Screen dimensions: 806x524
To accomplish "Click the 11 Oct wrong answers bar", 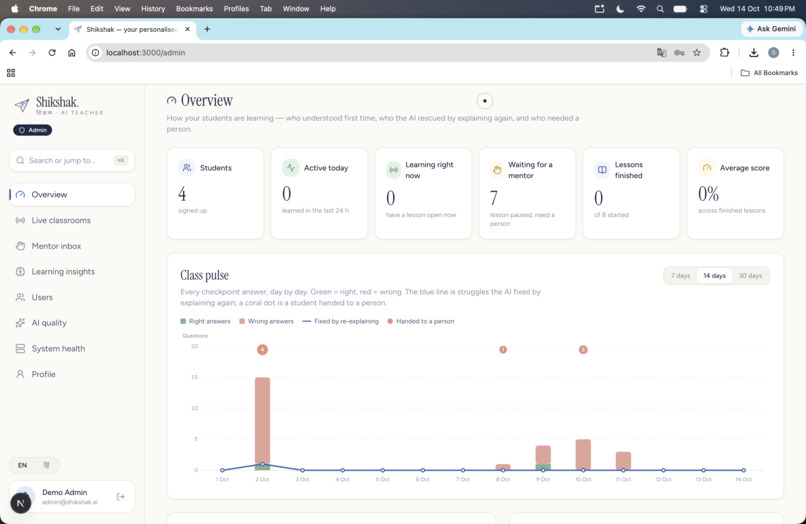I will pos(623,461).
